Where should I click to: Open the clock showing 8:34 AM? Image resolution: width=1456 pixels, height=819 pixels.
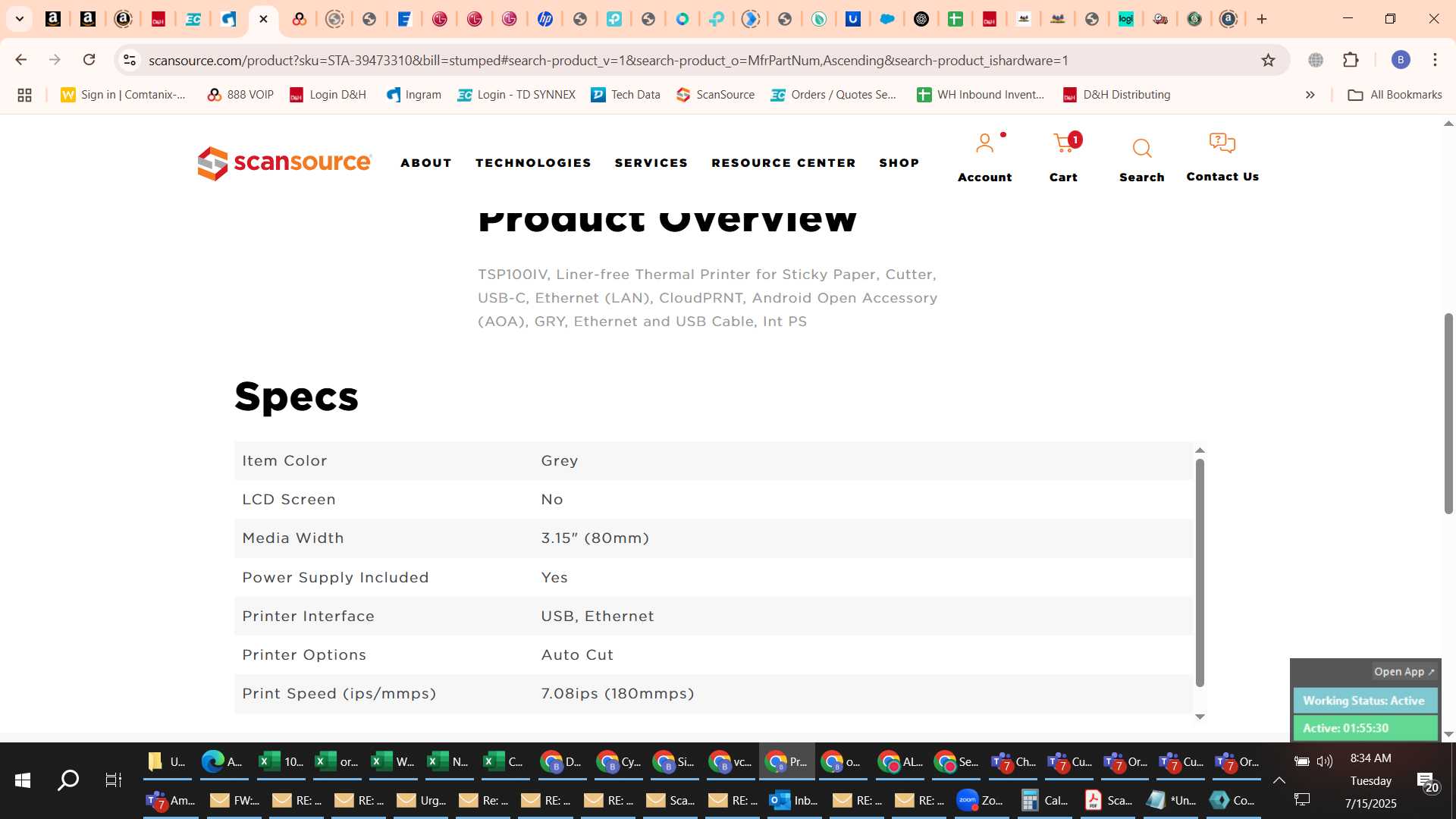click(1370, 758)
